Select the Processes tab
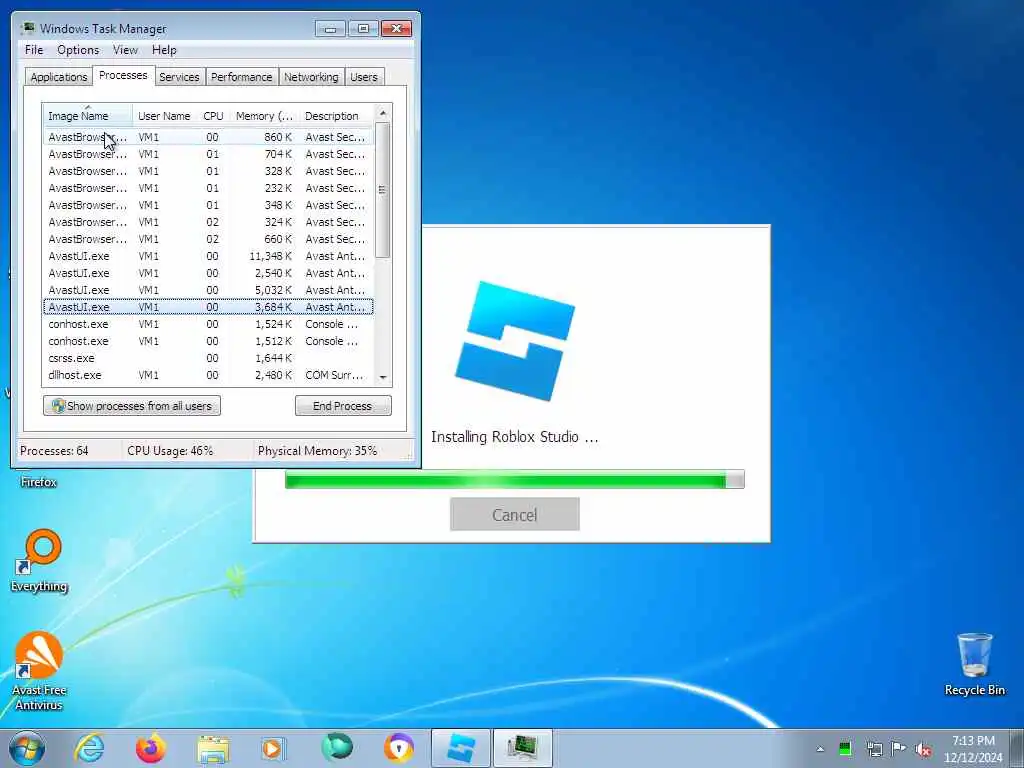The width and height of the screenshot is (1024, 768). pyautogui.click(x=123, y=75)
